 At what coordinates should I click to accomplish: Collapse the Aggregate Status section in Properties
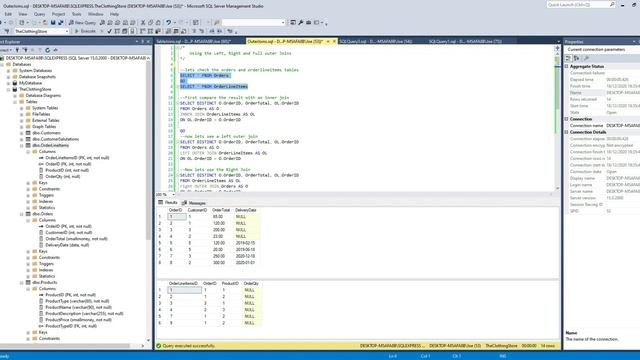(x=567, y=66)
